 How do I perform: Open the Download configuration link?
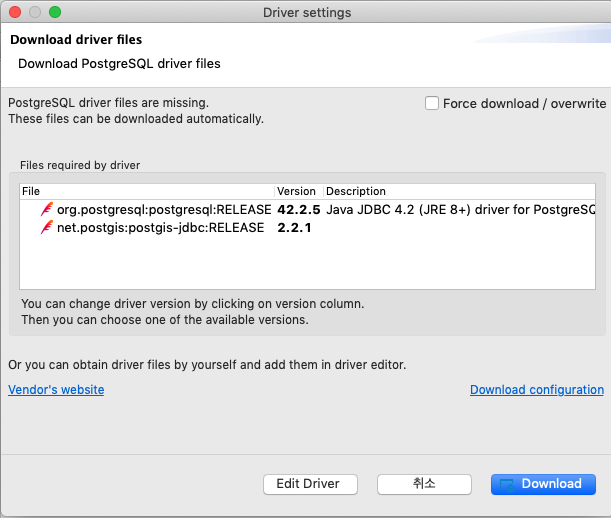pyautogui.click(x=537, y=390)
